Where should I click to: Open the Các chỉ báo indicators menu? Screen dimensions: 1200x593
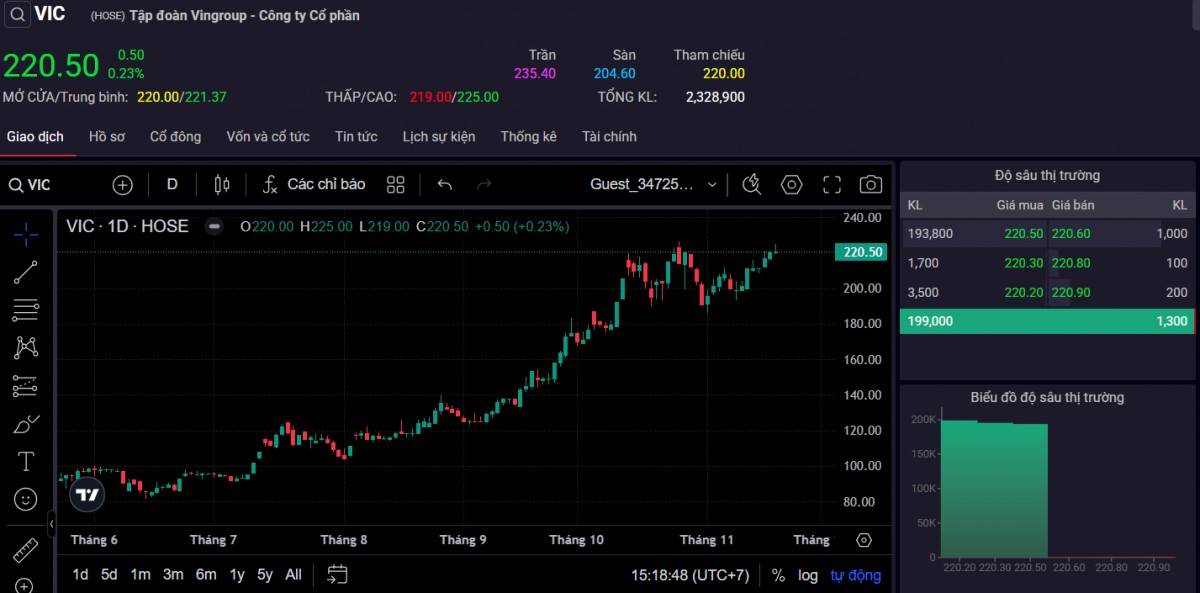[314, 185]
